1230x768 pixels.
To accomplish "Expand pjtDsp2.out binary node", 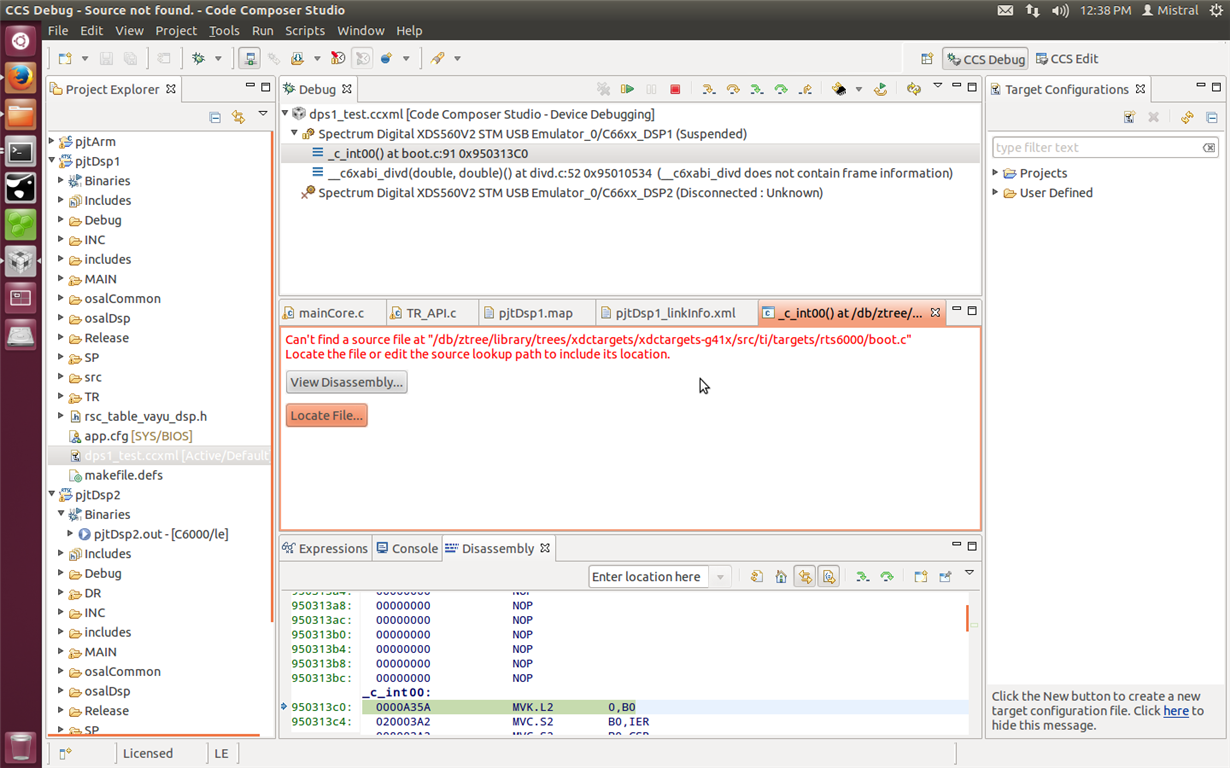I will [x=70, y=534].
